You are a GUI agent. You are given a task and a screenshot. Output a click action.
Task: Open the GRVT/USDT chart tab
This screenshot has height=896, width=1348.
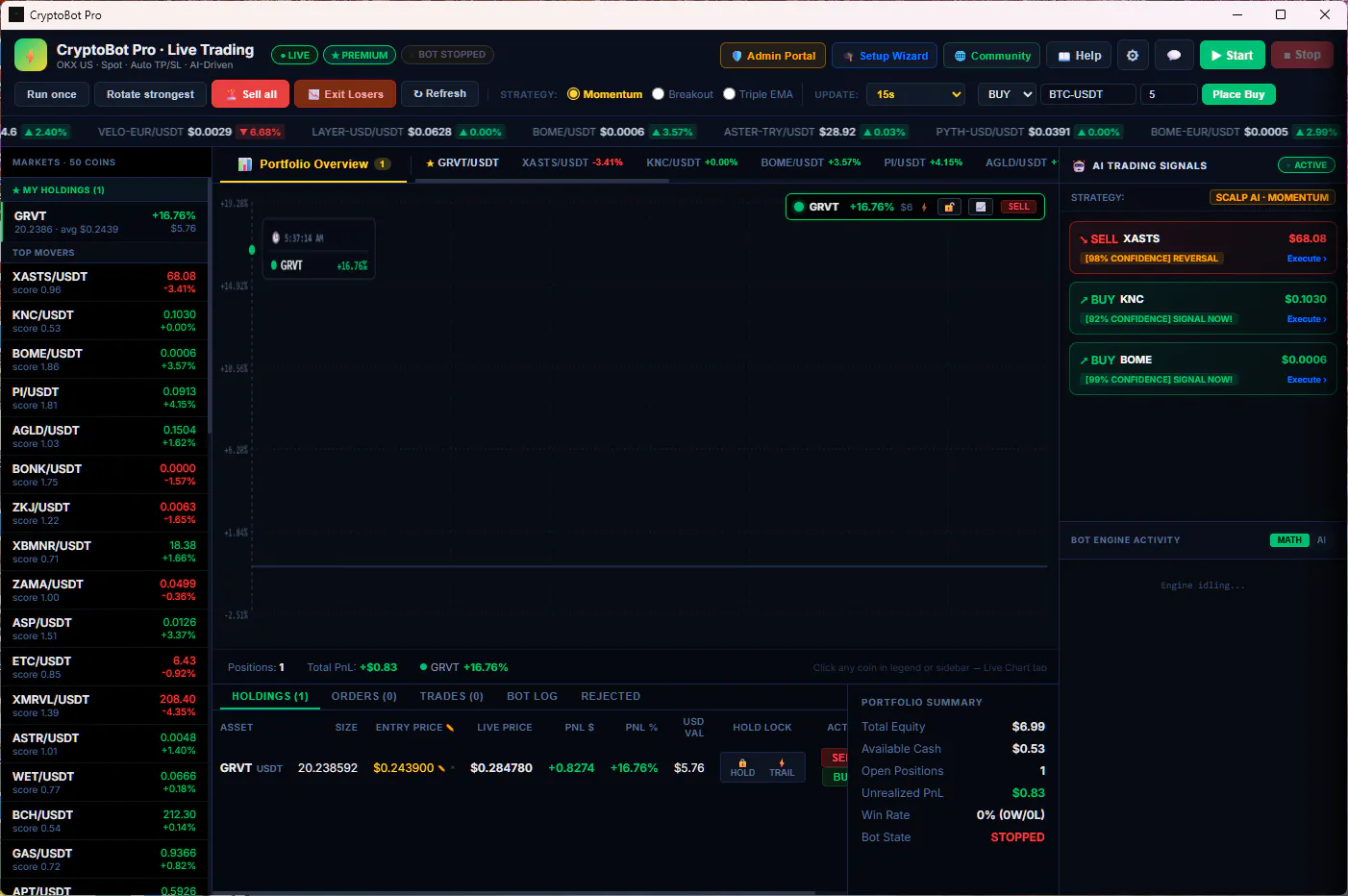[462, 163]
